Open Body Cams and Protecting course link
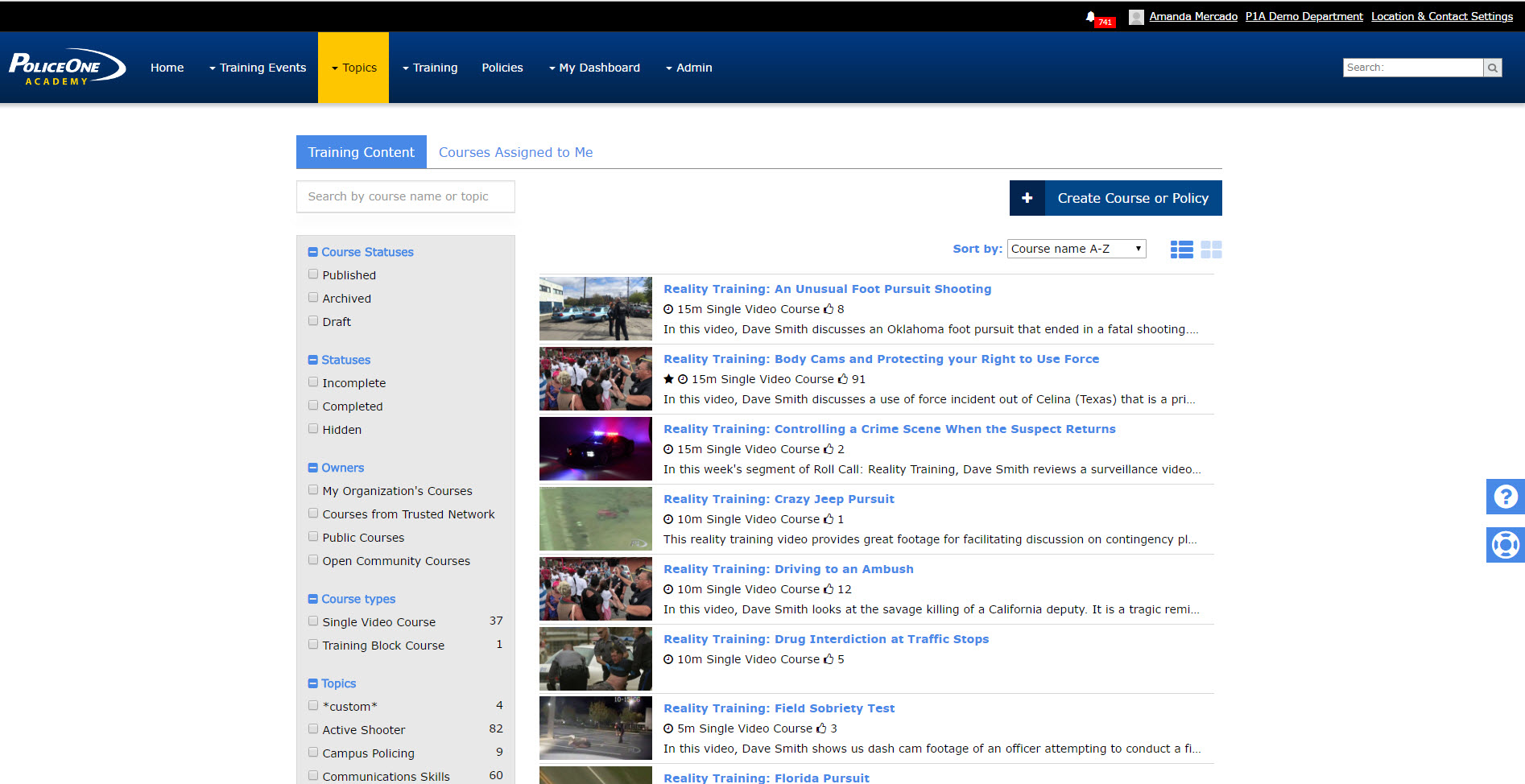 coord(881,359)
